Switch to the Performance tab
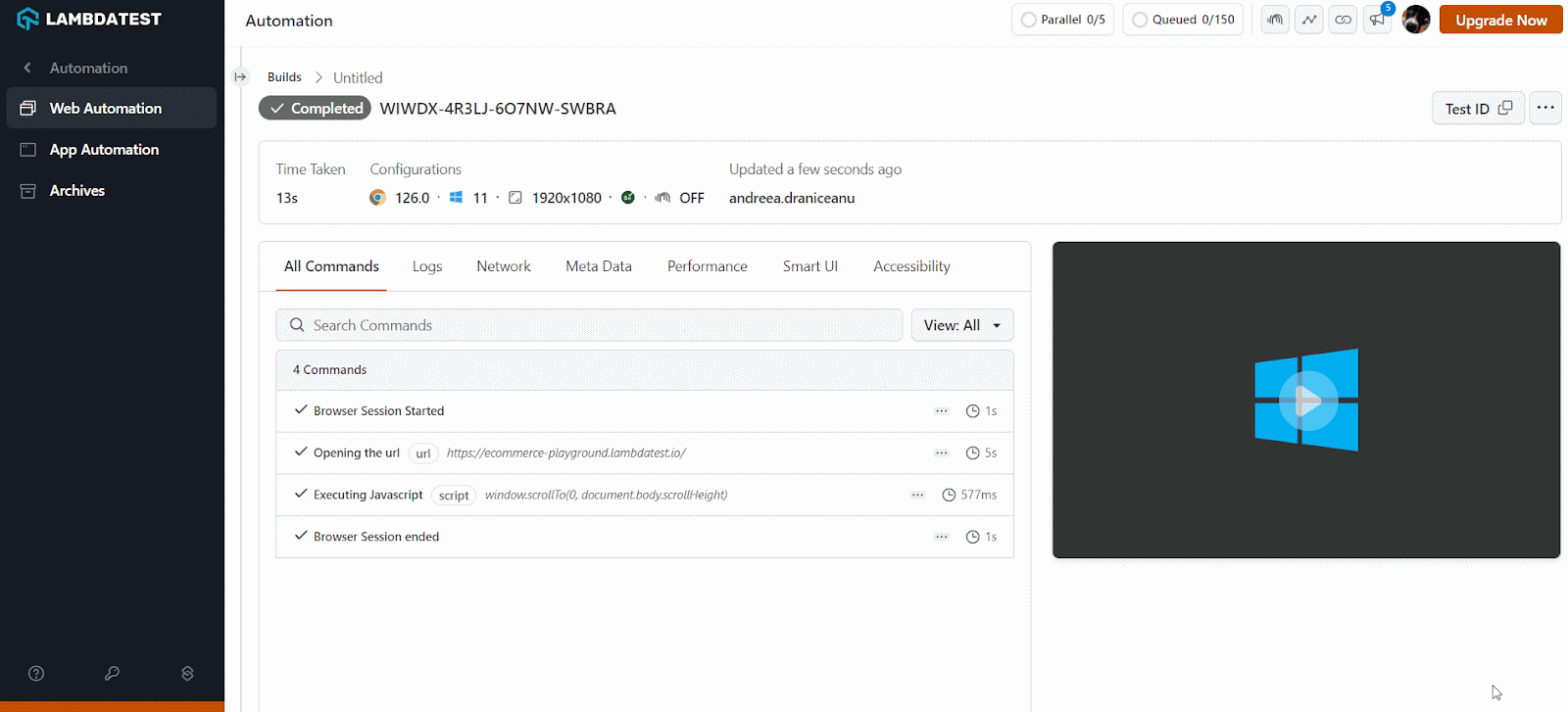1568x712 pixels. 708,266
